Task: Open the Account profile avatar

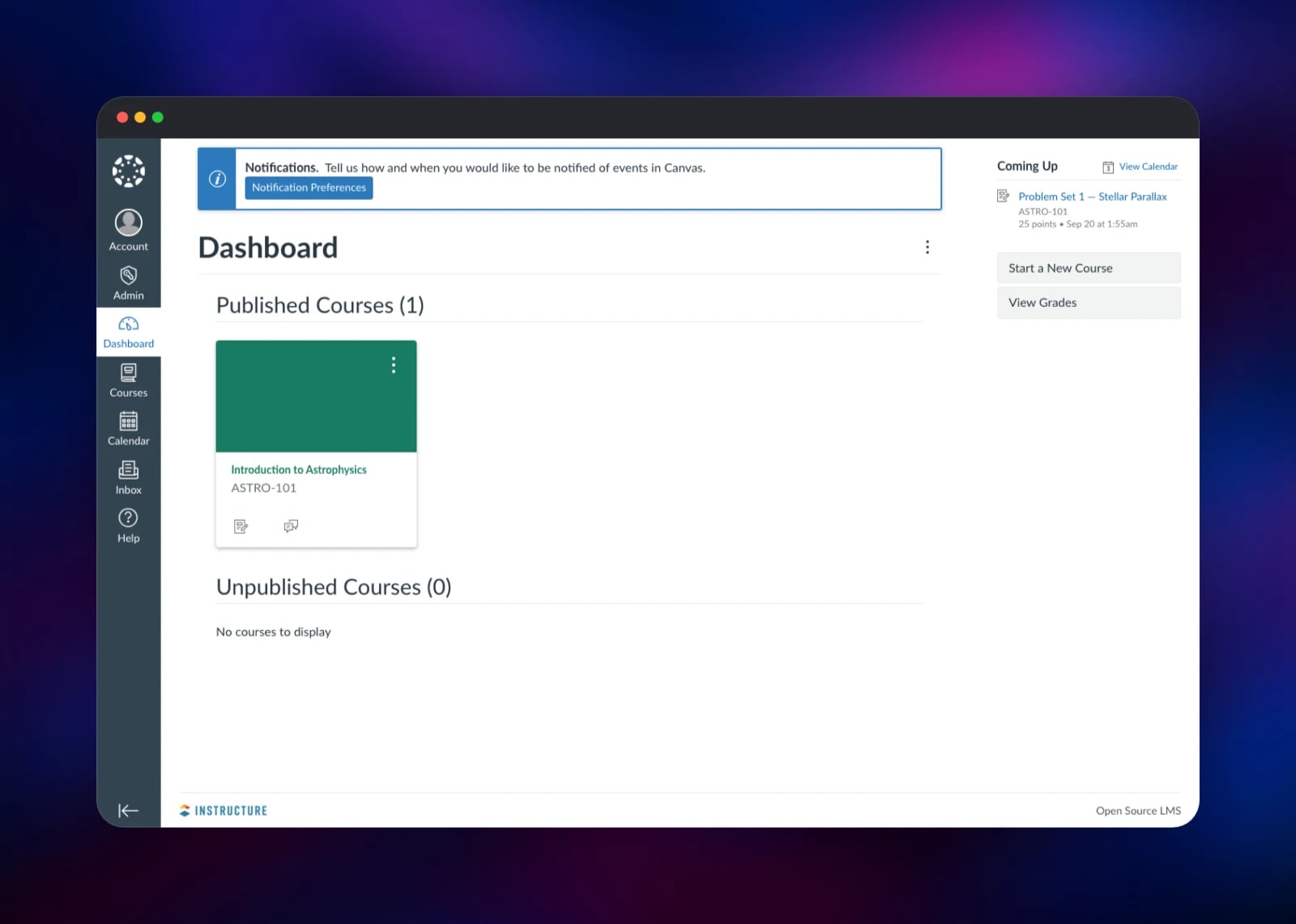Action: (x=129, y=222)
